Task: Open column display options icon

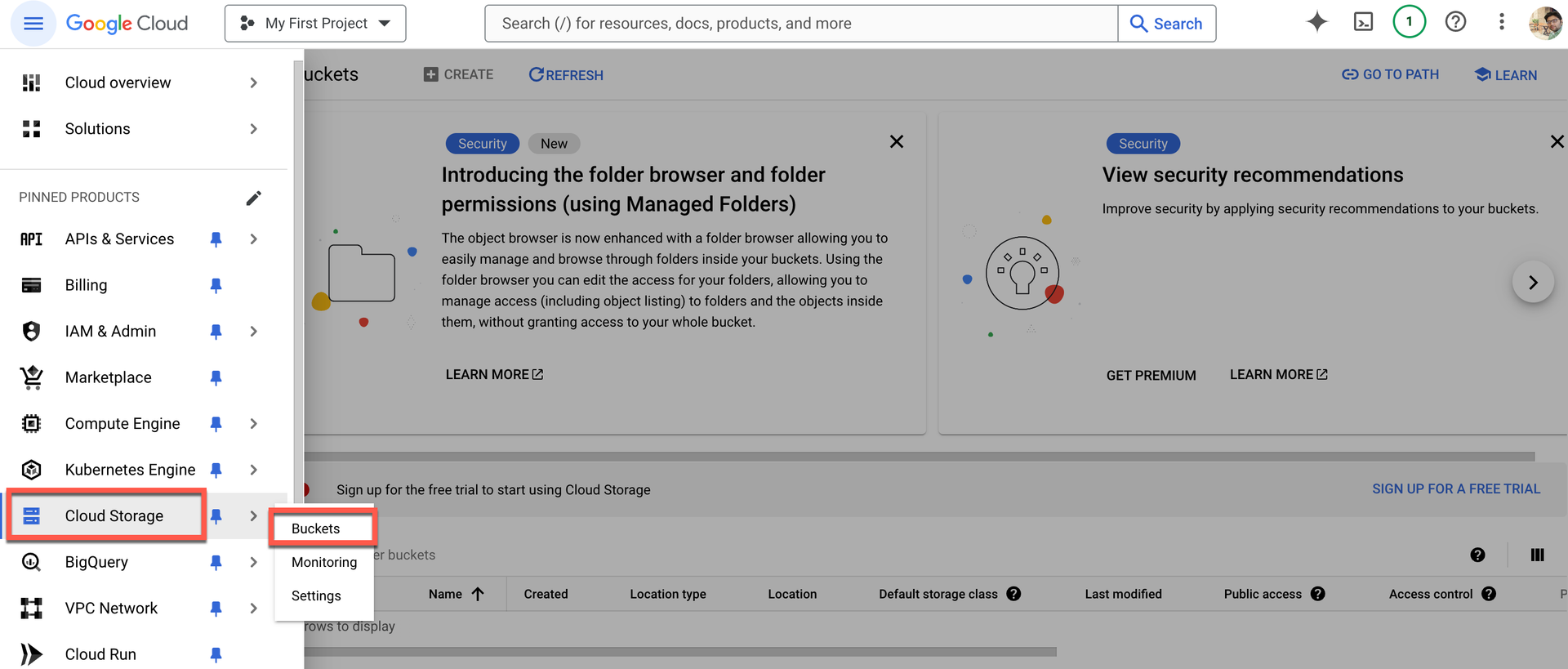Action: coord(1537,555)
